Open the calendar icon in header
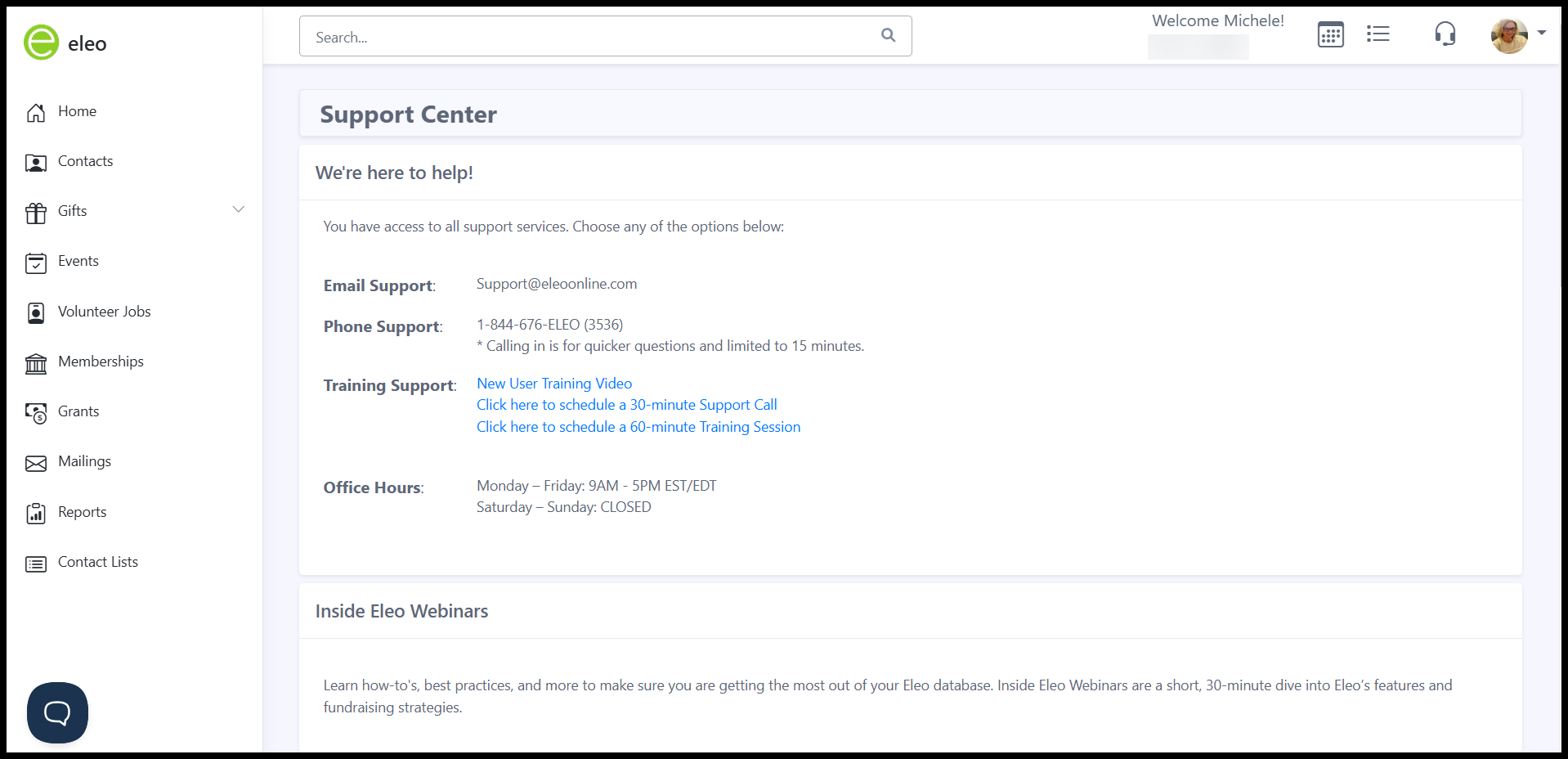1568x759 pixels. pyautogui.click(x=1331, y=34)
